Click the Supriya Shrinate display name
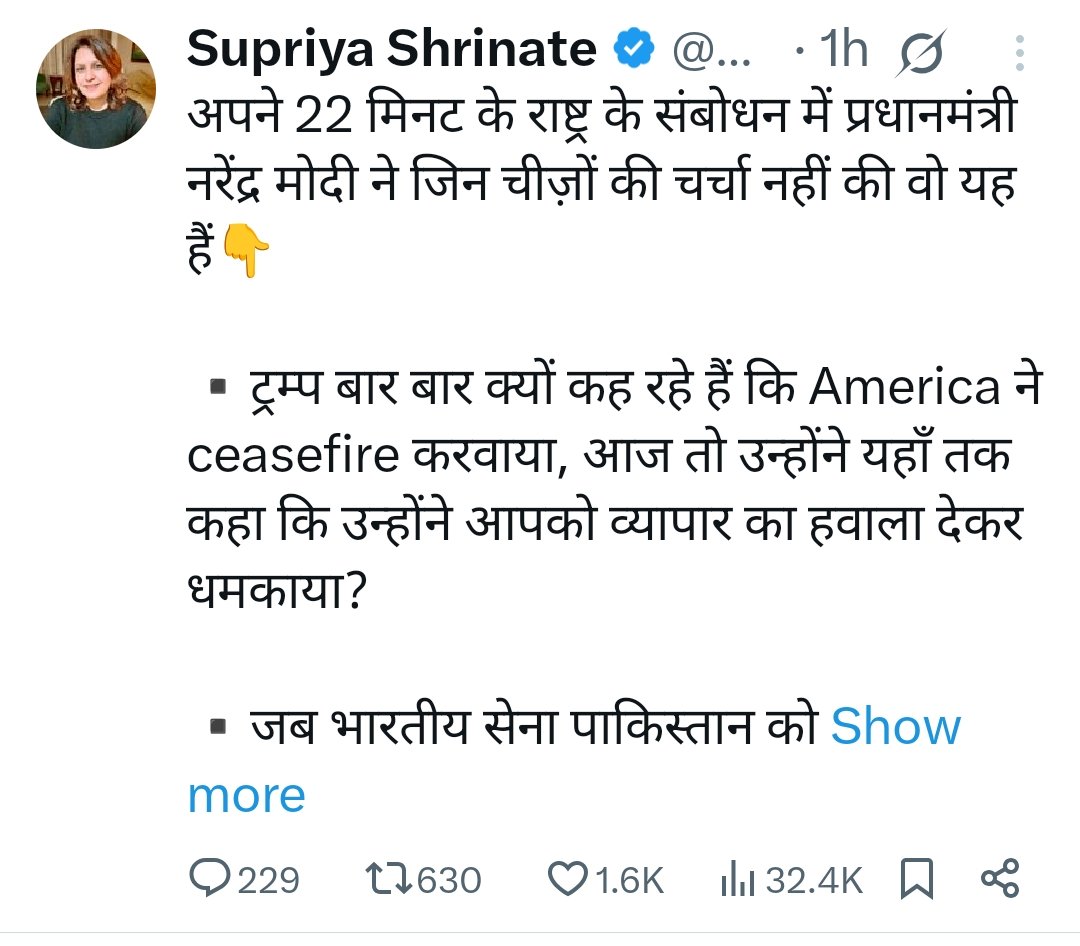The height and width of the screenshot is (946, 1080). pos(392,51)
